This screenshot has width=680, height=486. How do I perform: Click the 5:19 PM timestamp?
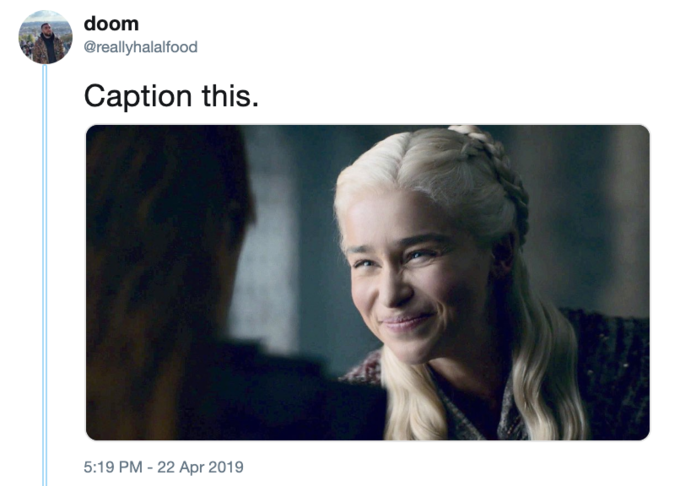click(113, 467)
